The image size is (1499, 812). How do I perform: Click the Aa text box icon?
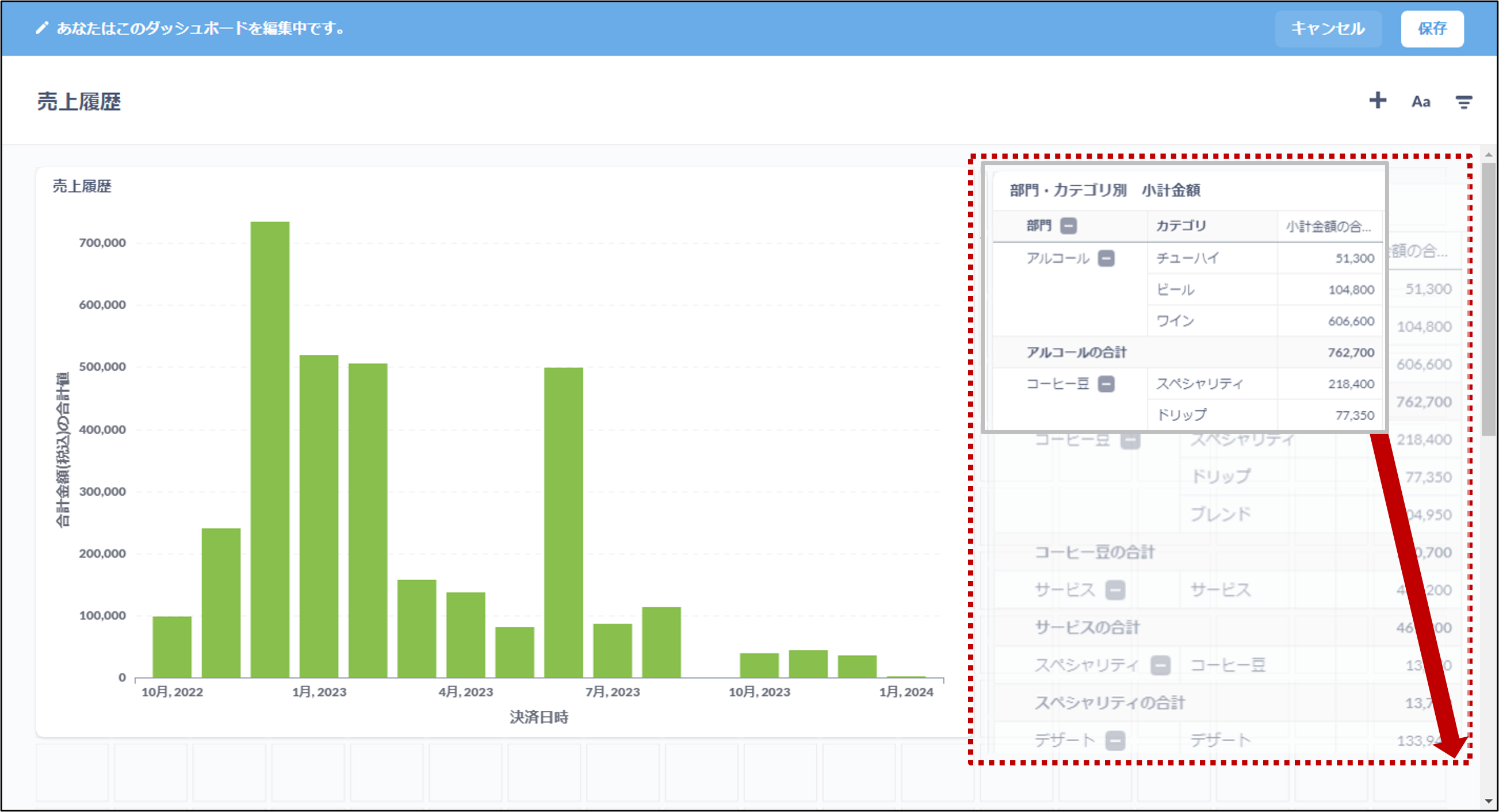pos(1420,102)
